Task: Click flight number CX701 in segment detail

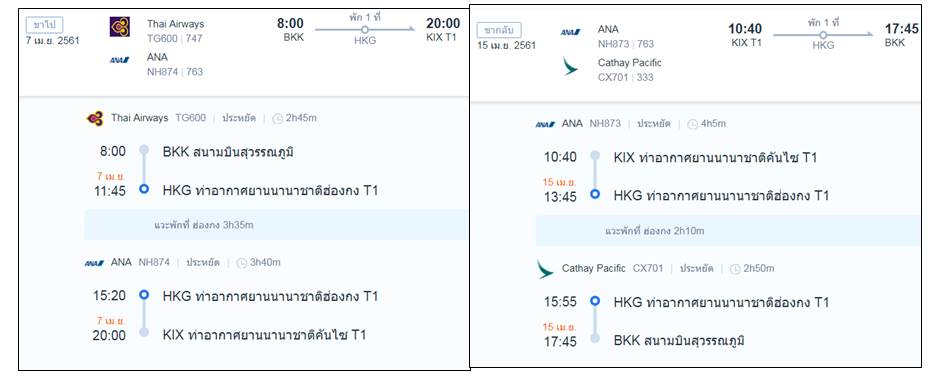Action: coord(648,268)
